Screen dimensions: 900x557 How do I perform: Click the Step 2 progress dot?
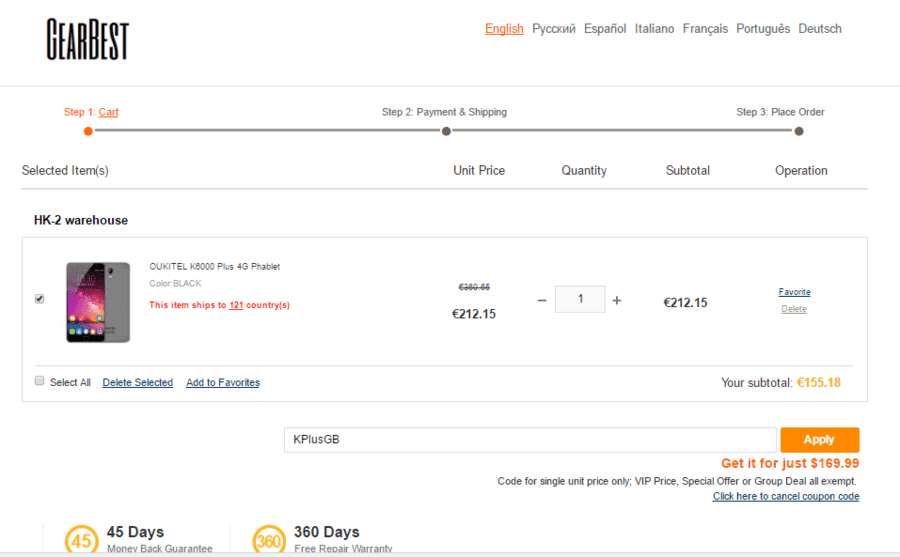pos(446,131)
